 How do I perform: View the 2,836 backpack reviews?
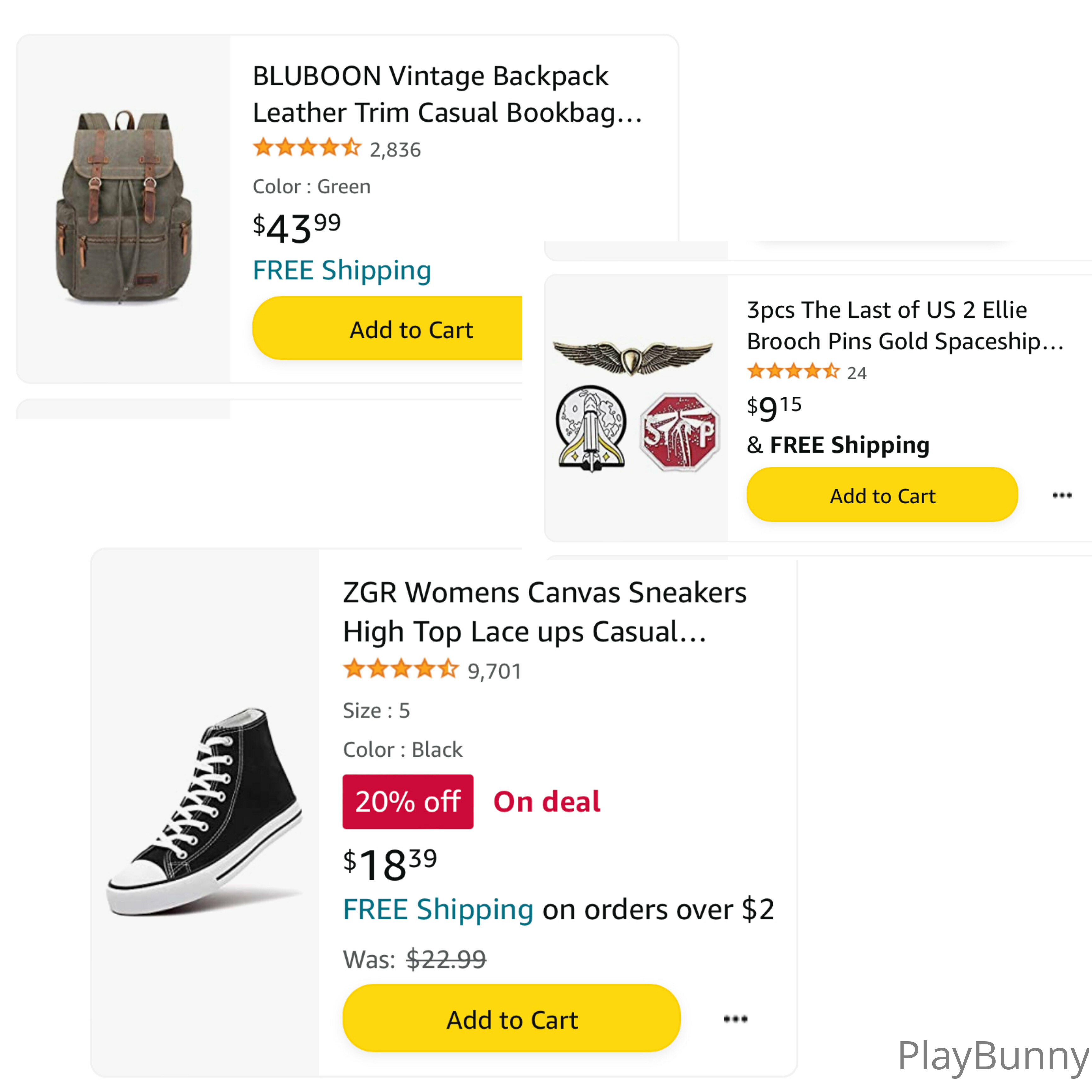coord(395,150)
